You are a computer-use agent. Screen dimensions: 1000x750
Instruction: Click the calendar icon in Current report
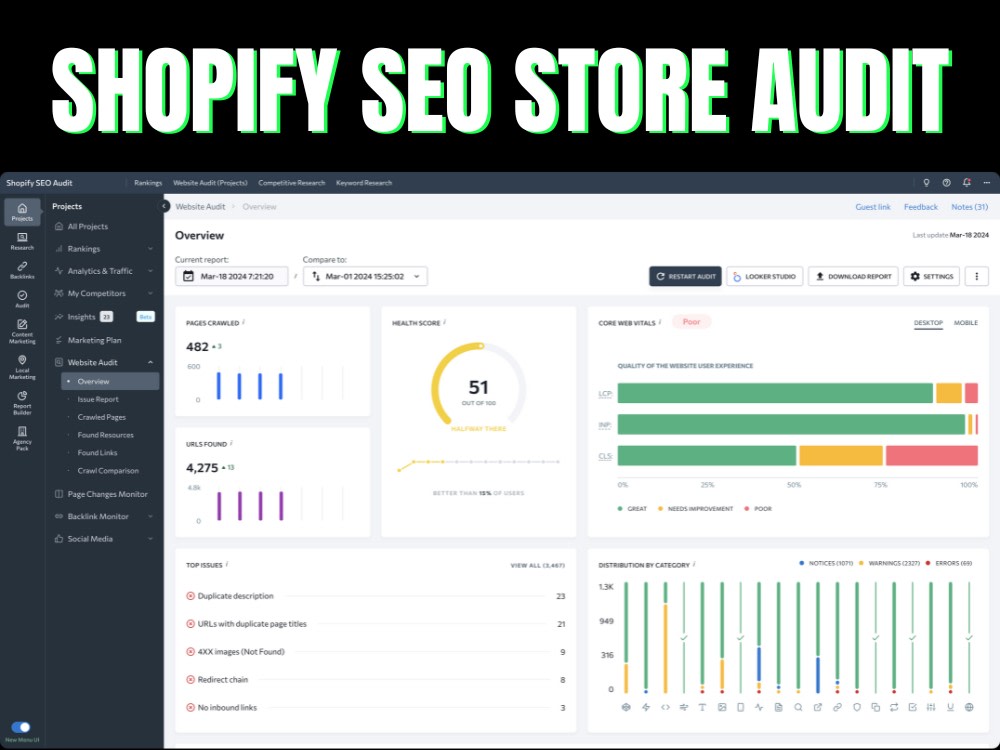click(188, 276)
